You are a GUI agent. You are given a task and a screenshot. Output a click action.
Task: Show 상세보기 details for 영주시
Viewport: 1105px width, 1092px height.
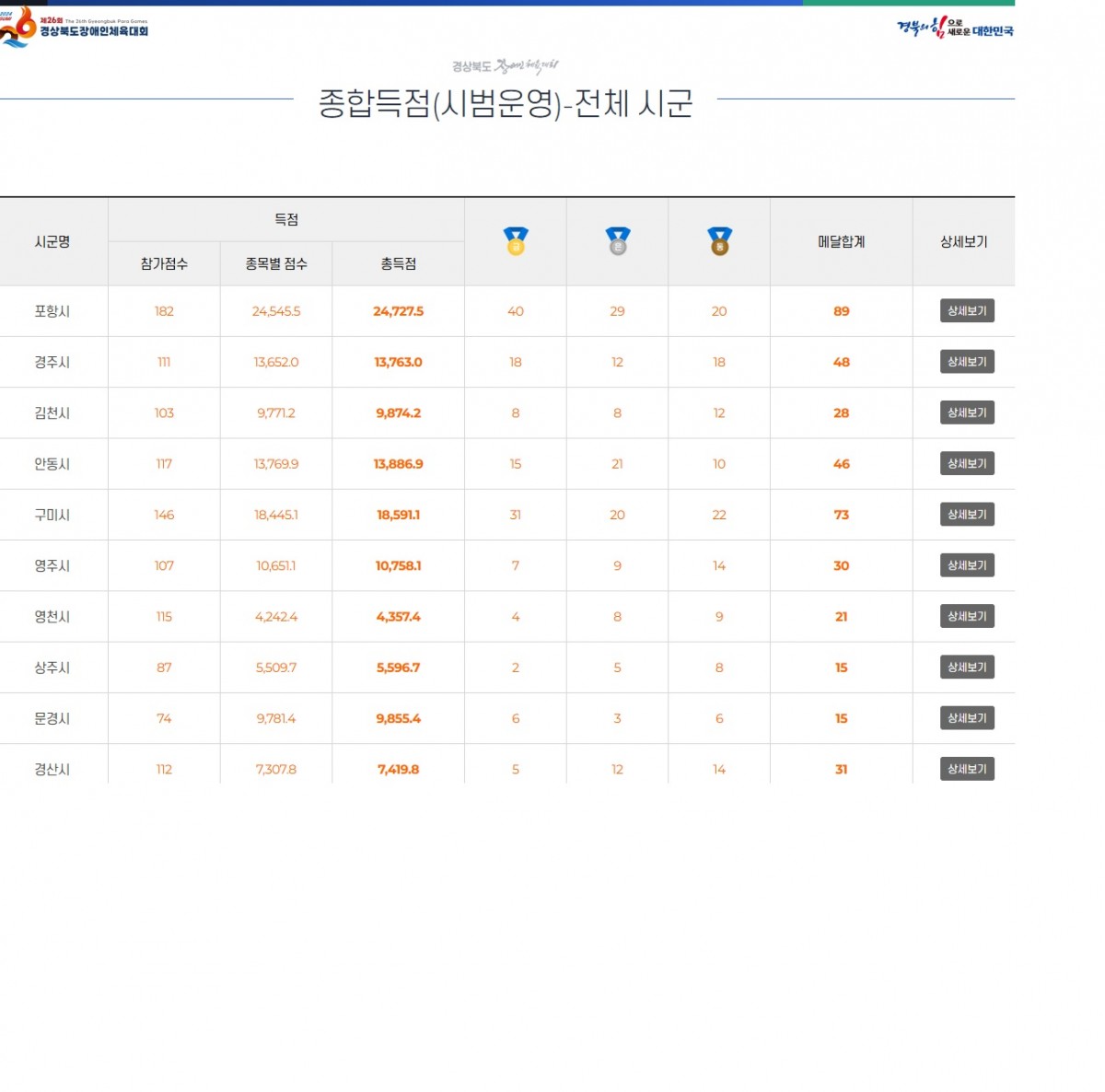pos(966,565)
